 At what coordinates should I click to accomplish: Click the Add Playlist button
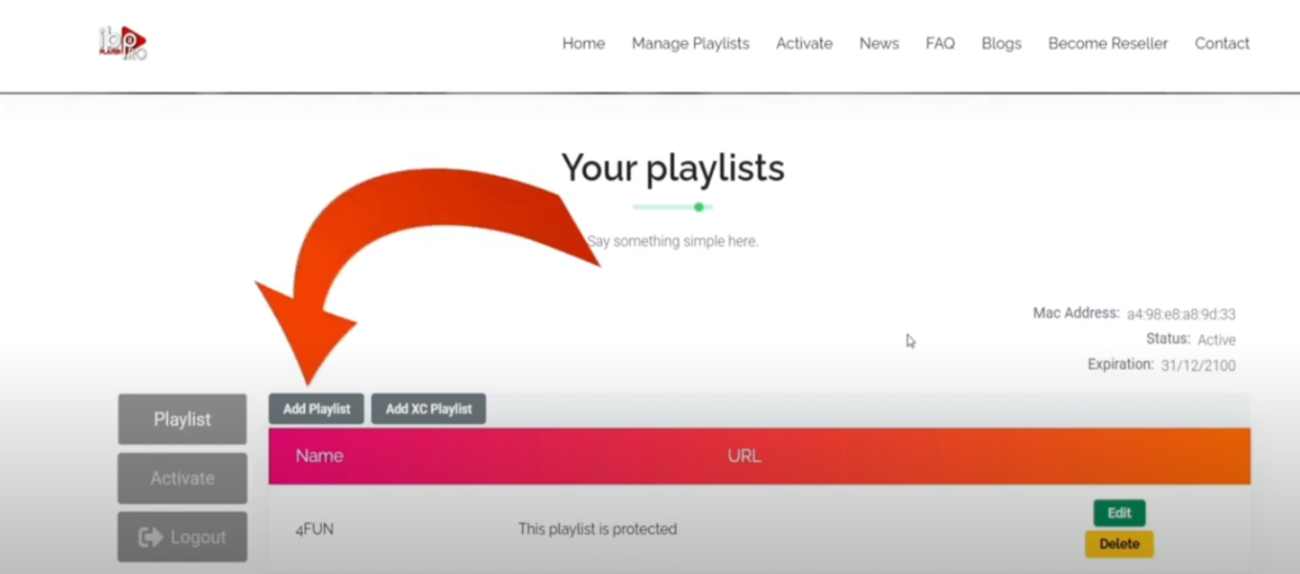(x=316, y=409)
